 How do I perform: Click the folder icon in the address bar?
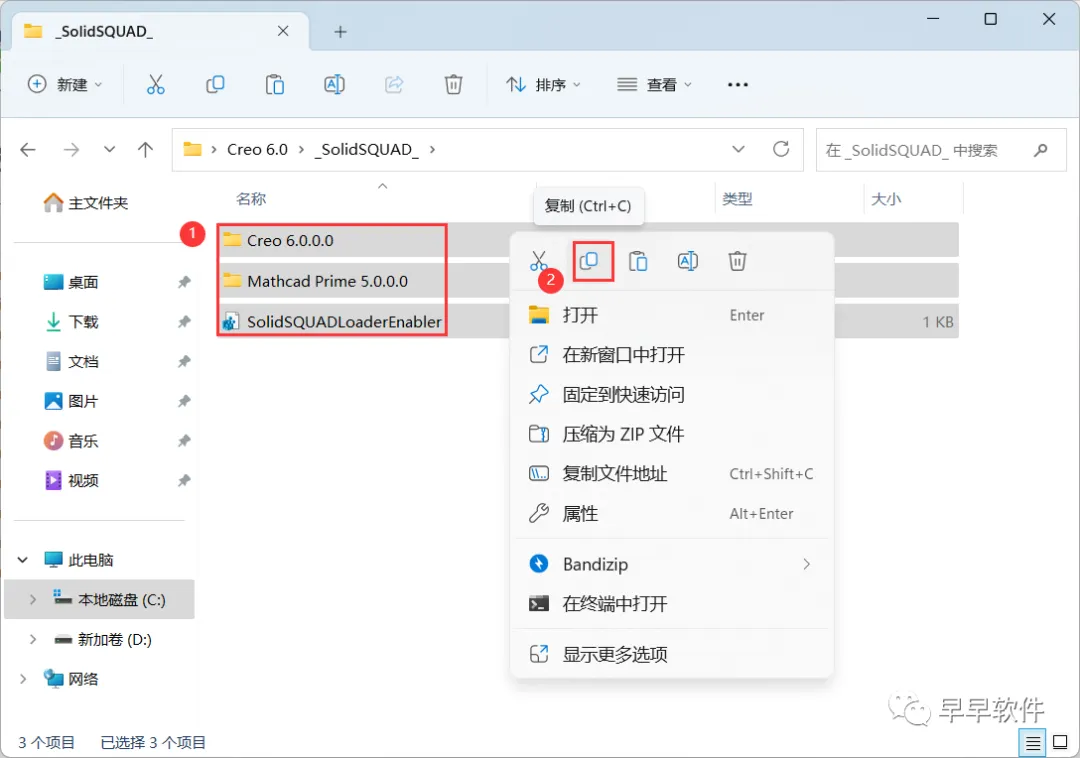coord(193,149)
